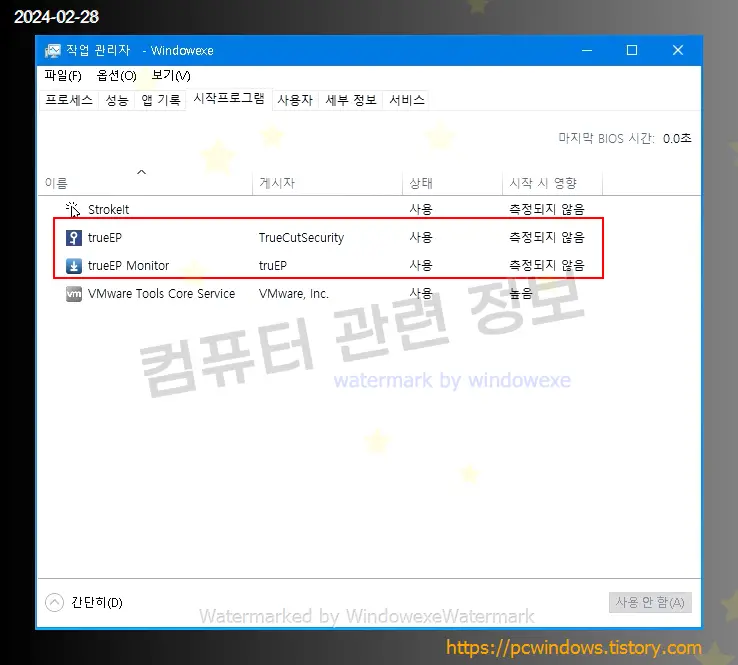This screenshot has height=665, width=738.
Task: Sort by the 게시자 column header
Action: click(327, 183)
